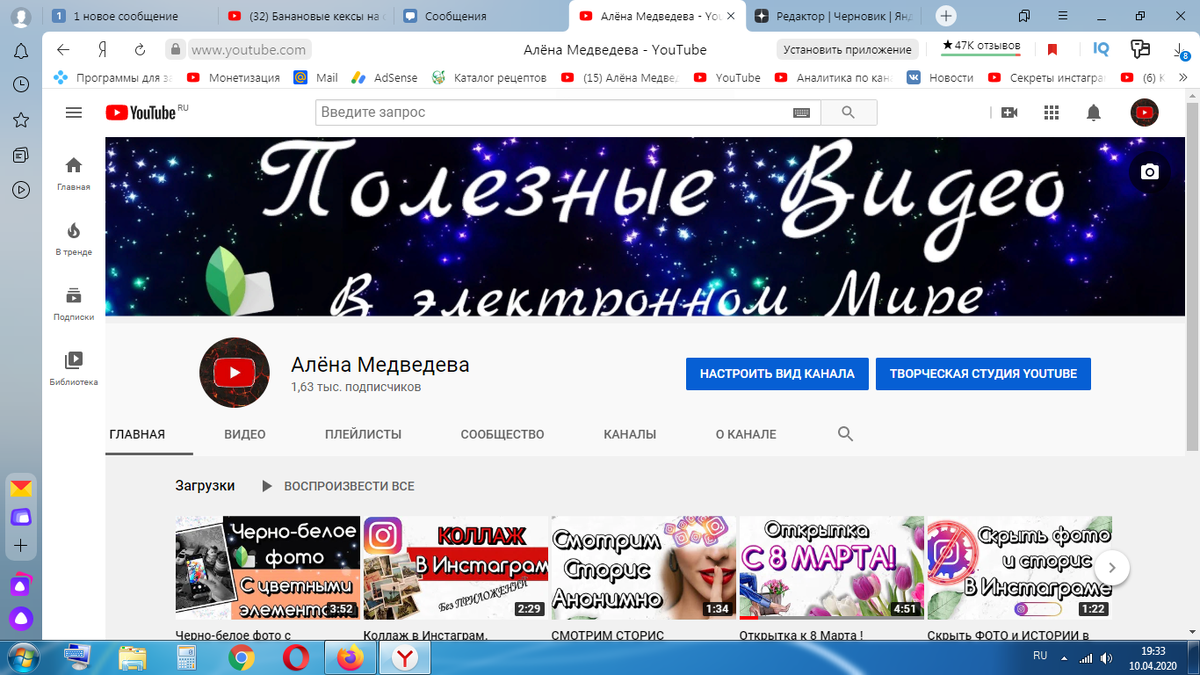Switch to the ВИДЕО channel tab

[245, 434]
